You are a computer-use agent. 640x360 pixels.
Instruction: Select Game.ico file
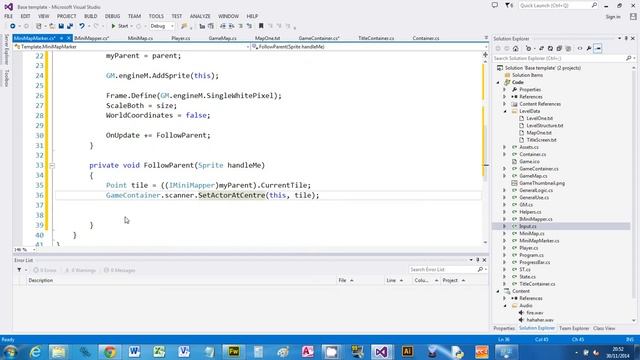coord(529,162)
